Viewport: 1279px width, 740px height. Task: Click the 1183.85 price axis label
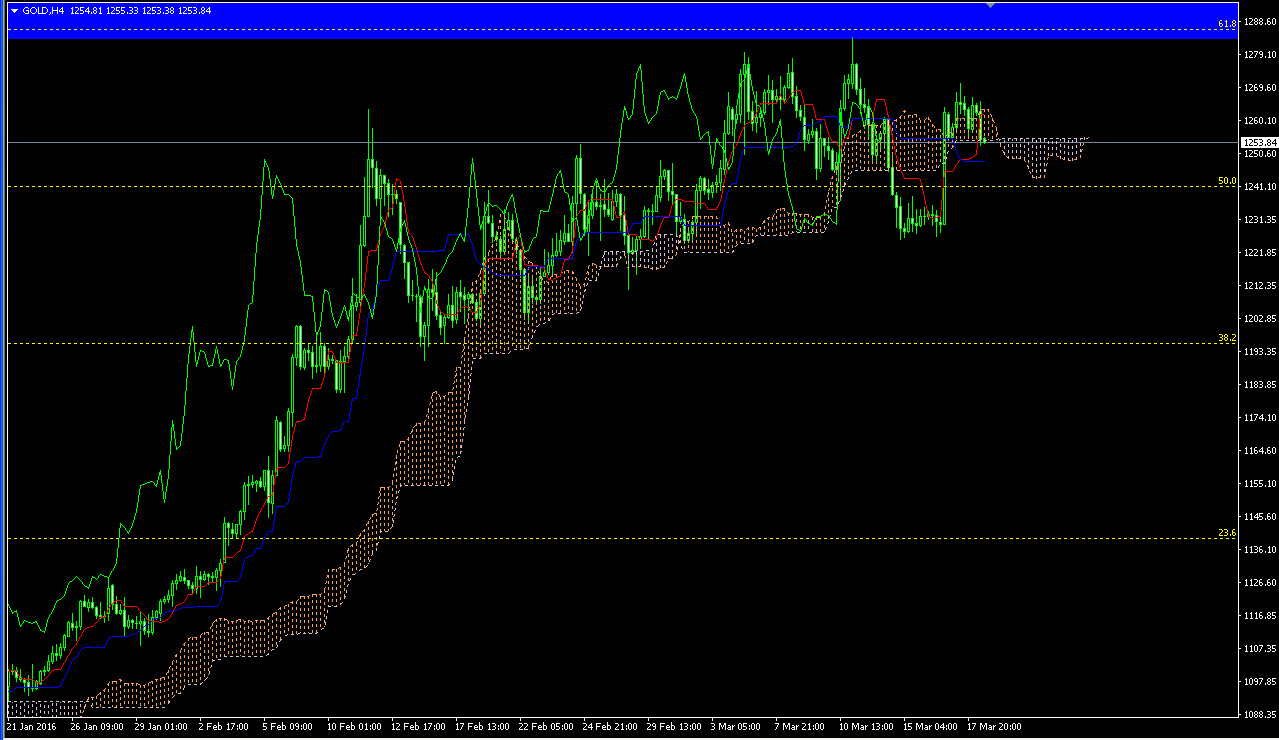pyautogui.click(x=1260, y=385)
